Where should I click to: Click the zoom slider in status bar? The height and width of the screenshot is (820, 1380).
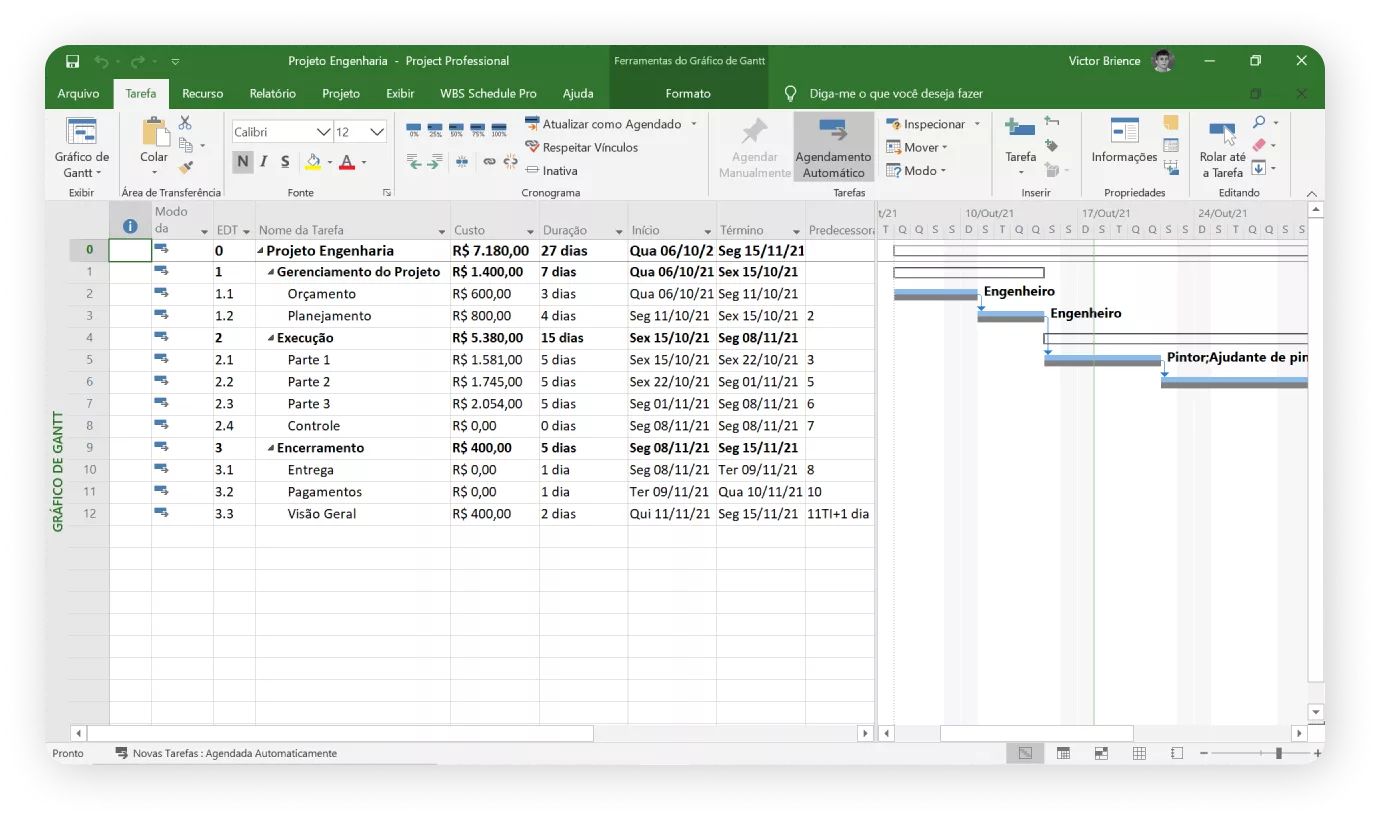tap(1278, 753)
